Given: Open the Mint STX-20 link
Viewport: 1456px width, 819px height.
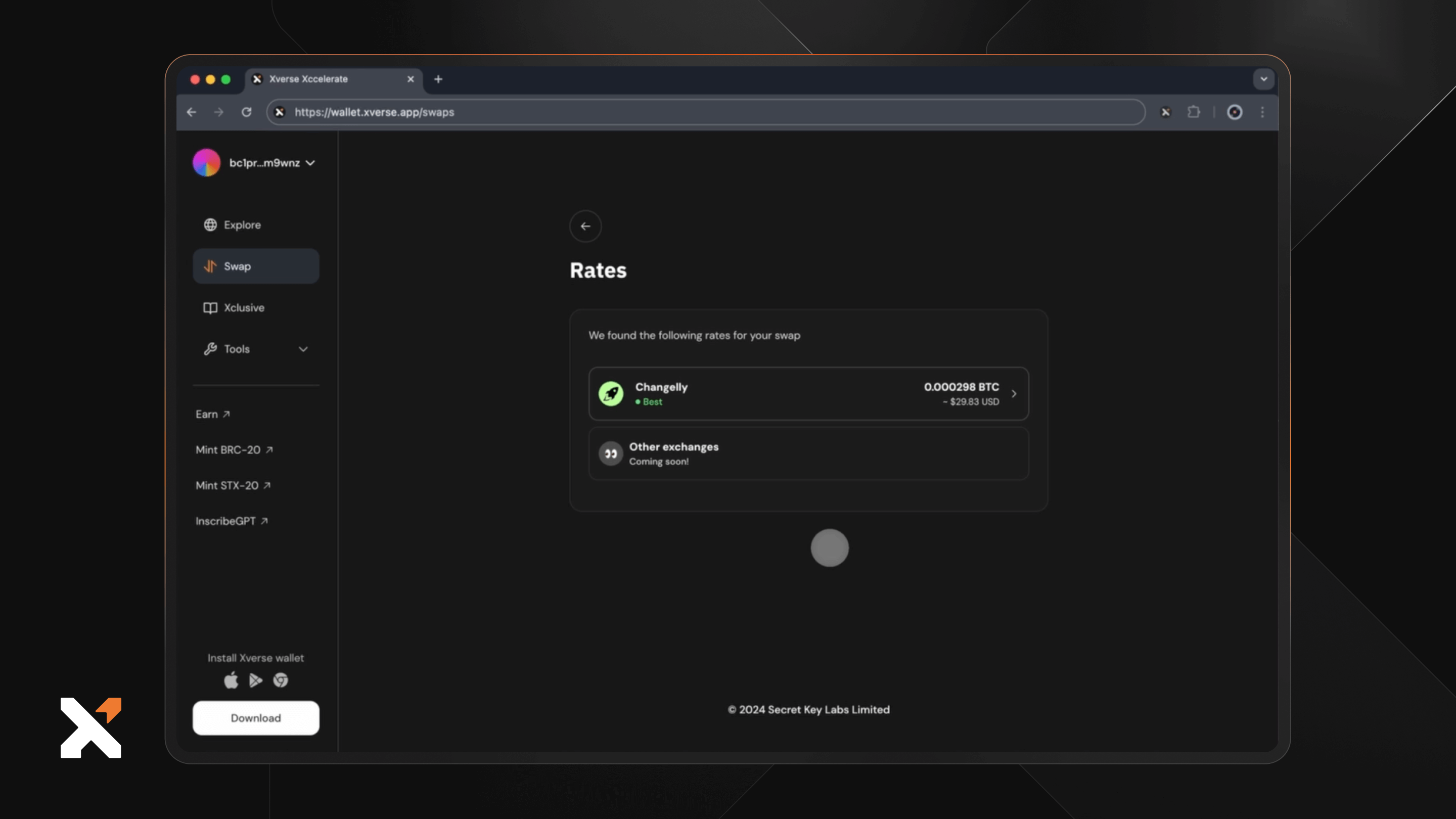Looking at the screenshot, I should pyautogui.click(x=233, y=485).
